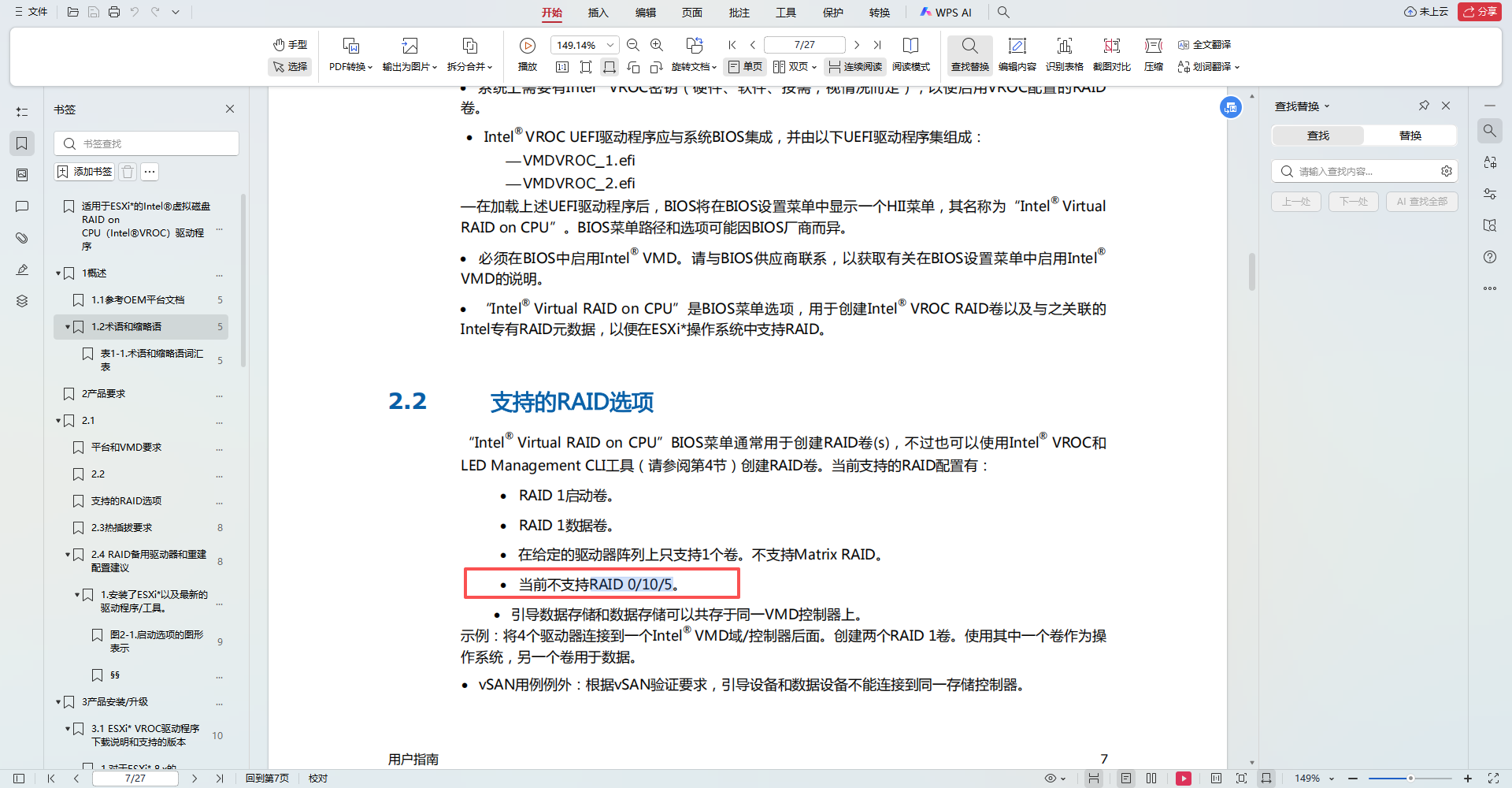Switch to the 手型 hand tool

290,45
